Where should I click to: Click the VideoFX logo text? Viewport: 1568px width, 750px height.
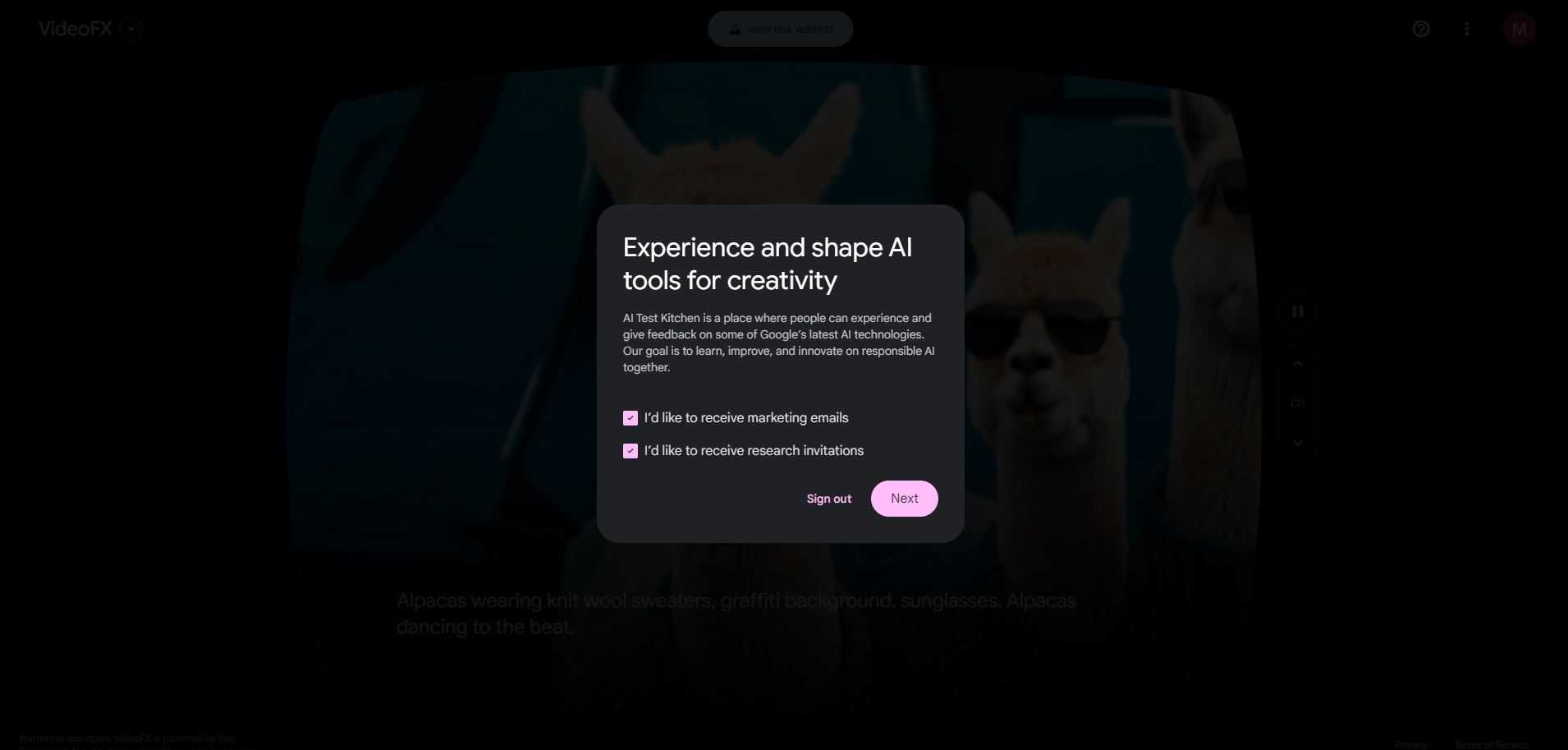[76, 29]
